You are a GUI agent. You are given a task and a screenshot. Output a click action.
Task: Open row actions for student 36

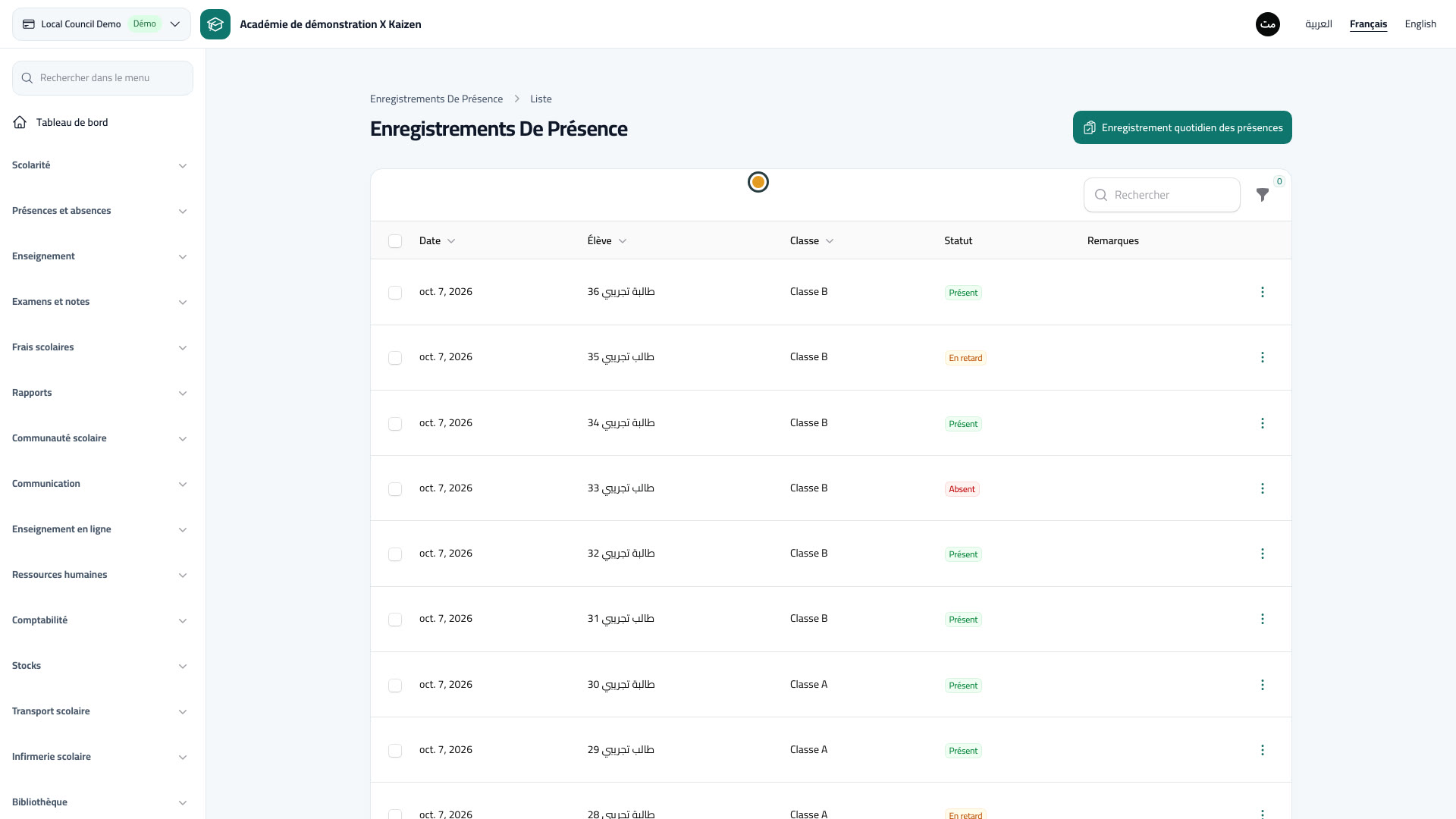tap(1263, 292)
